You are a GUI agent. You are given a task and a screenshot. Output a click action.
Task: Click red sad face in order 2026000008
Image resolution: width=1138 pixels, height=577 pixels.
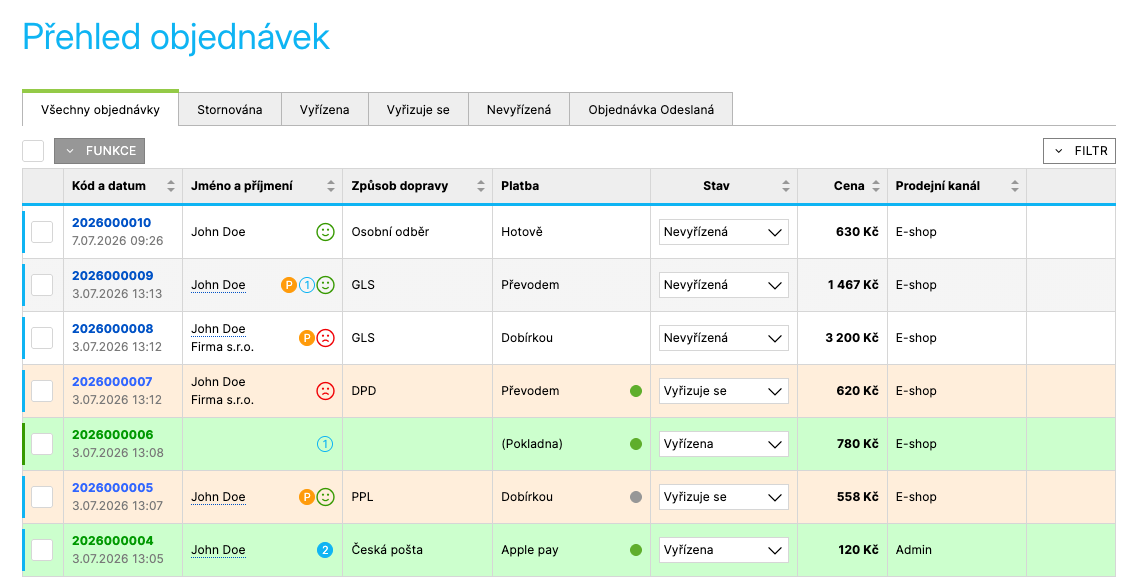(x=326, y=337)
